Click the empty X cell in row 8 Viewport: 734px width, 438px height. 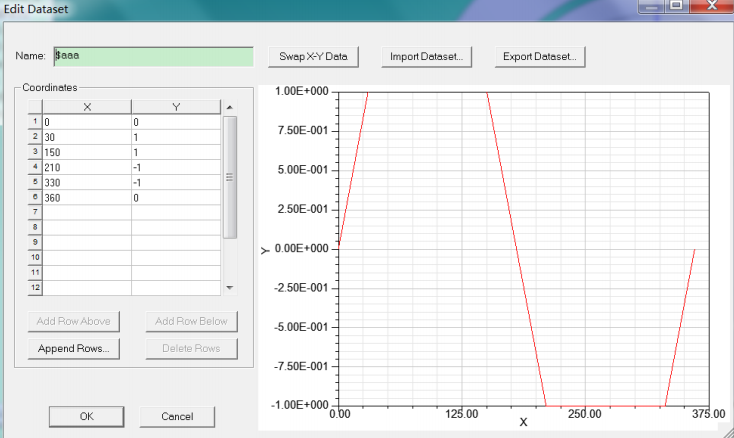(x=87, y=227)
